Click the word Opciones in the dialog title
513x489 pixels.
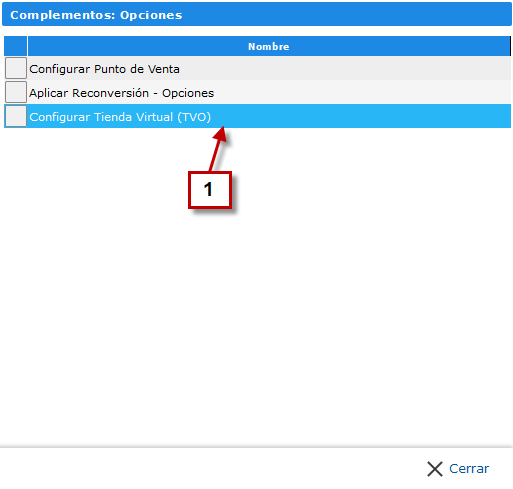[x=151, y=15]
